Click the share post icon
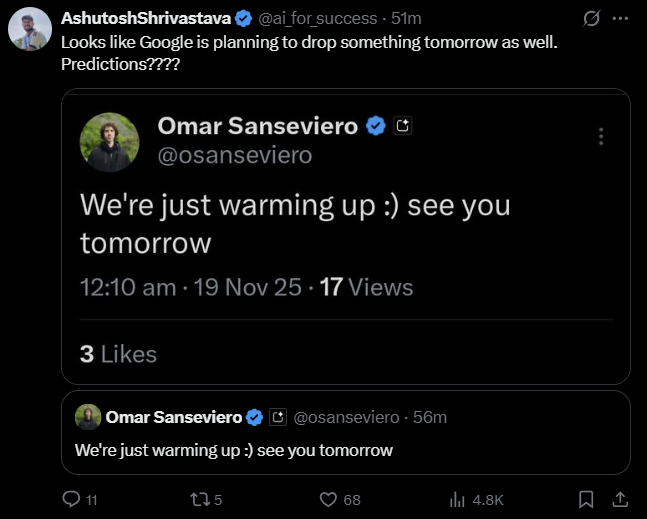647x519 pixels. (619, 499)
